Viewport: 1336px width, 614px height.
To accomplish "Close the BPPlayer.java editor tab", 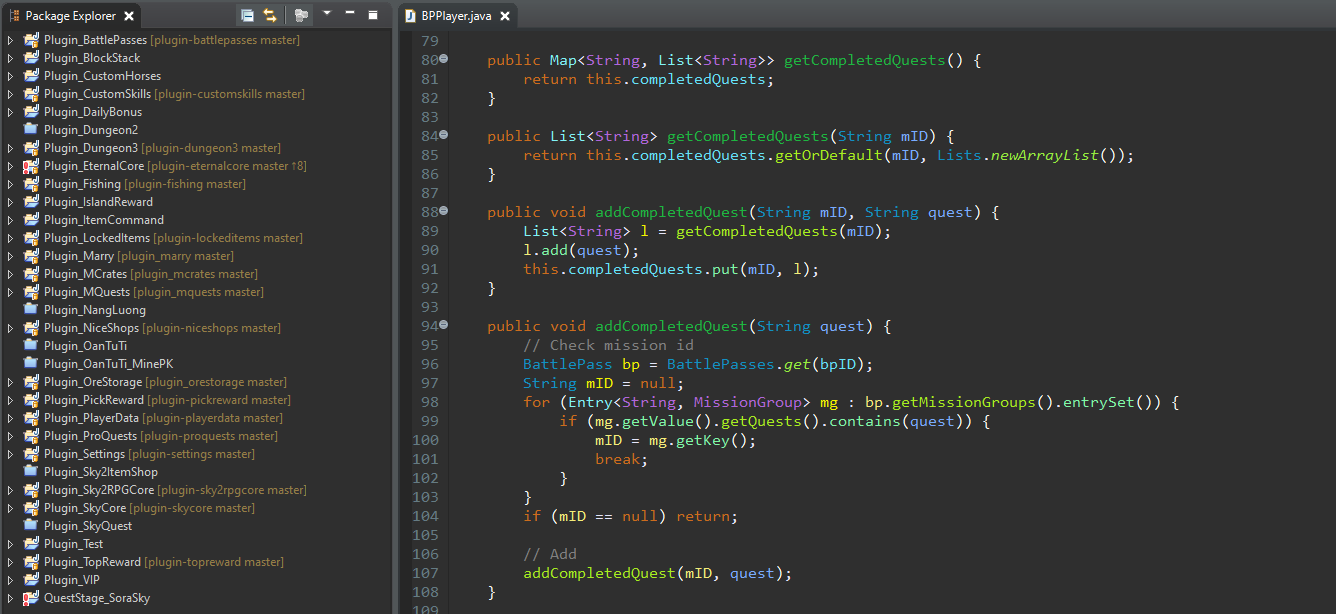I will 504,16.
